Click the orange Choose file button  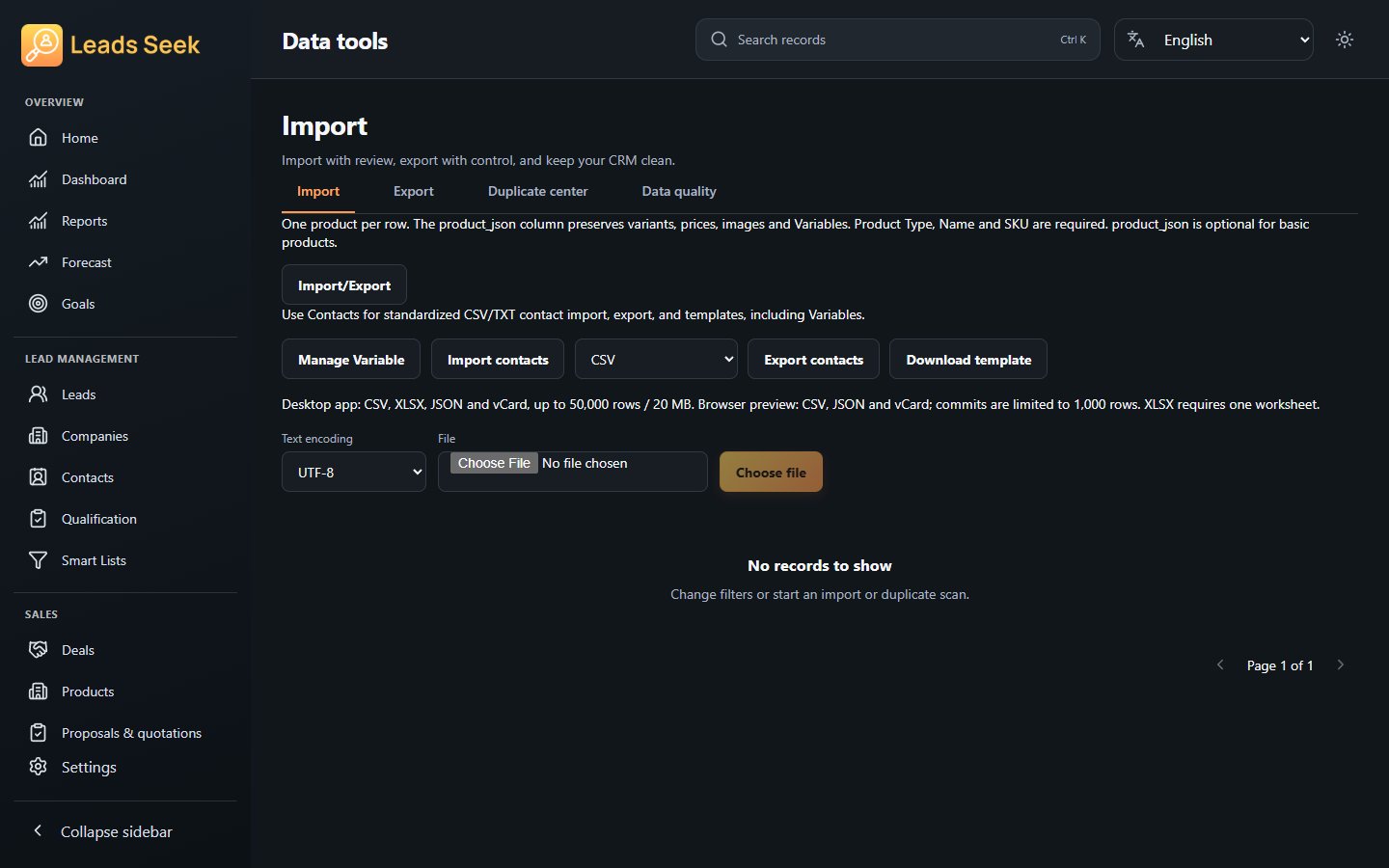tap(771, 473)
